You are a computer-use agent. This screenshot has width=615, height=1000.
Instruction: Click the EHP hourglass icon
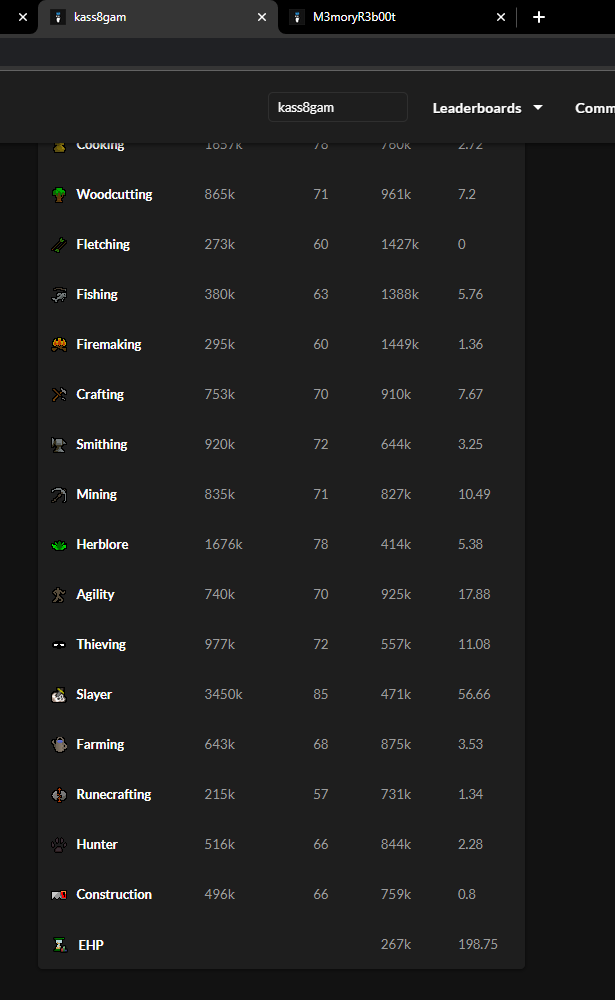pos(60,945)
